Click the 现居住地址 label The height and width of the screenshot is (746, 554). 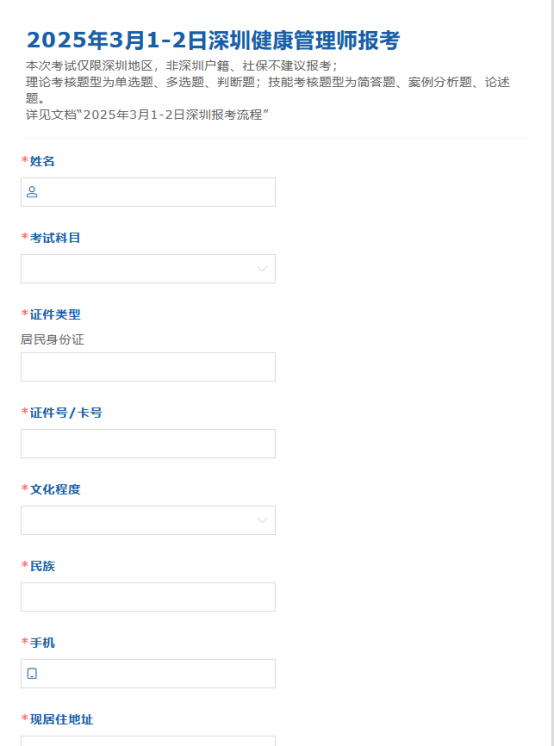click(61, 719)
